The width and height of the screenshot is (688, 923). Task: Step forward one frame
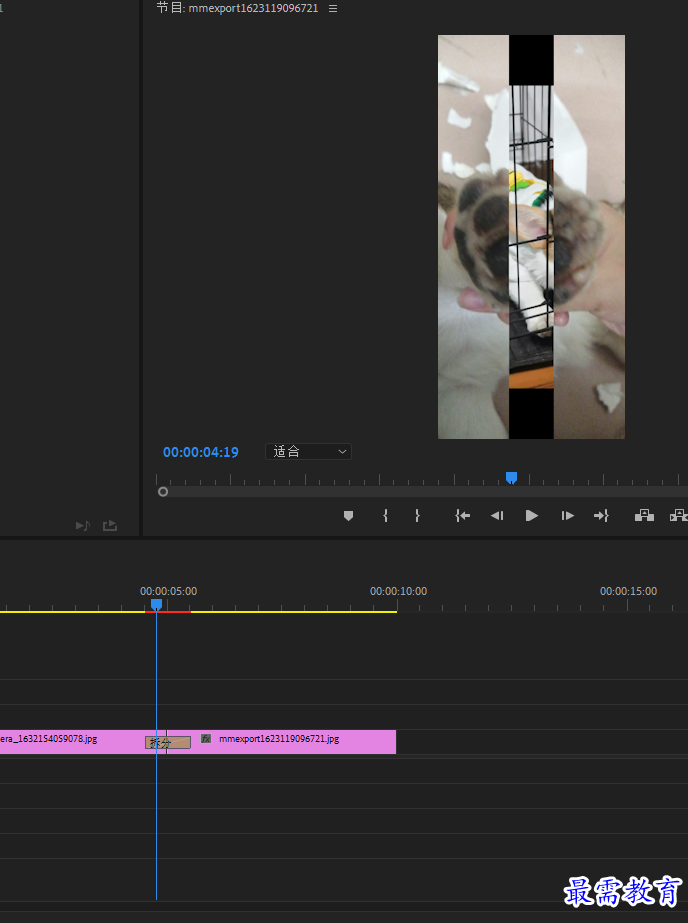[x=567, y=516]
